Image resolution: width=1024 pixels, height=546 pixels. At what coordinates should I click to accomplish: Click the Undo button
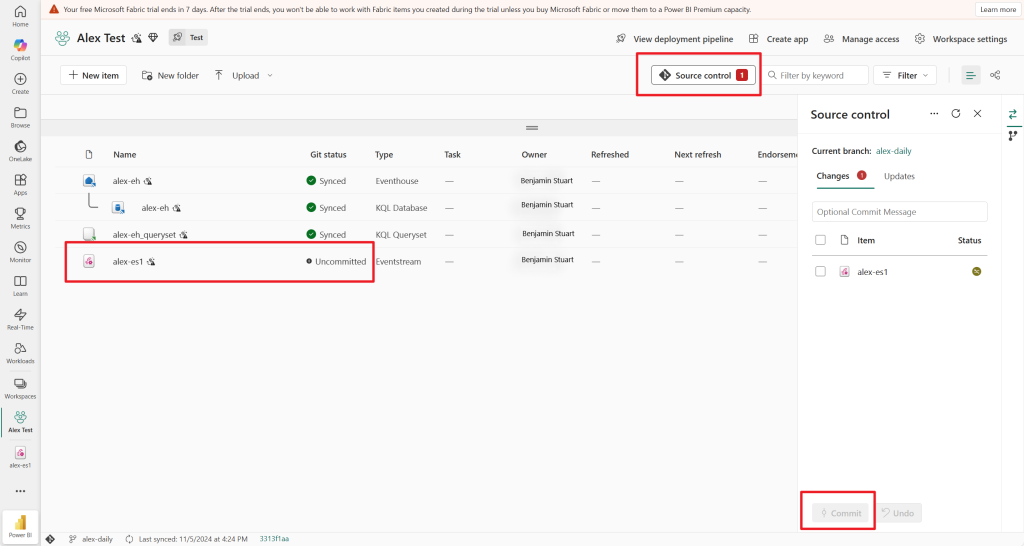coord(898,513)
